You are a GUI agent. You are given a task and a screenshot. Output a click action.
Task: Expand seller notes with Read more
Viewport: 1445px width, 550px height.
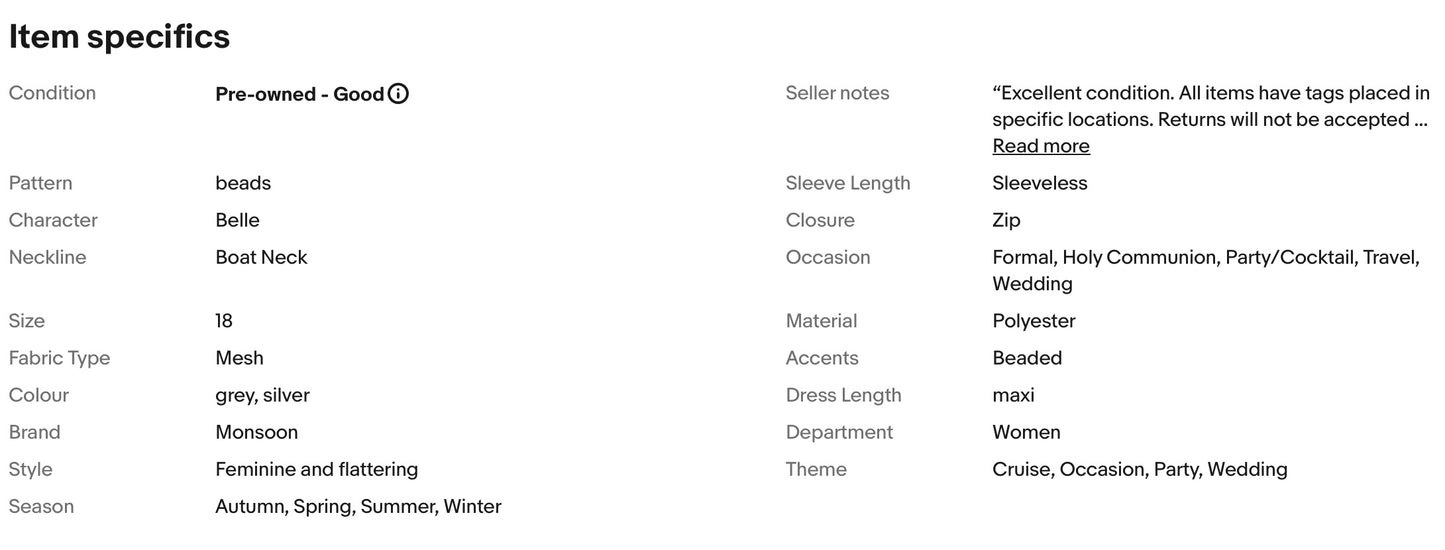pyautogui.click(x=1040, y=146)
